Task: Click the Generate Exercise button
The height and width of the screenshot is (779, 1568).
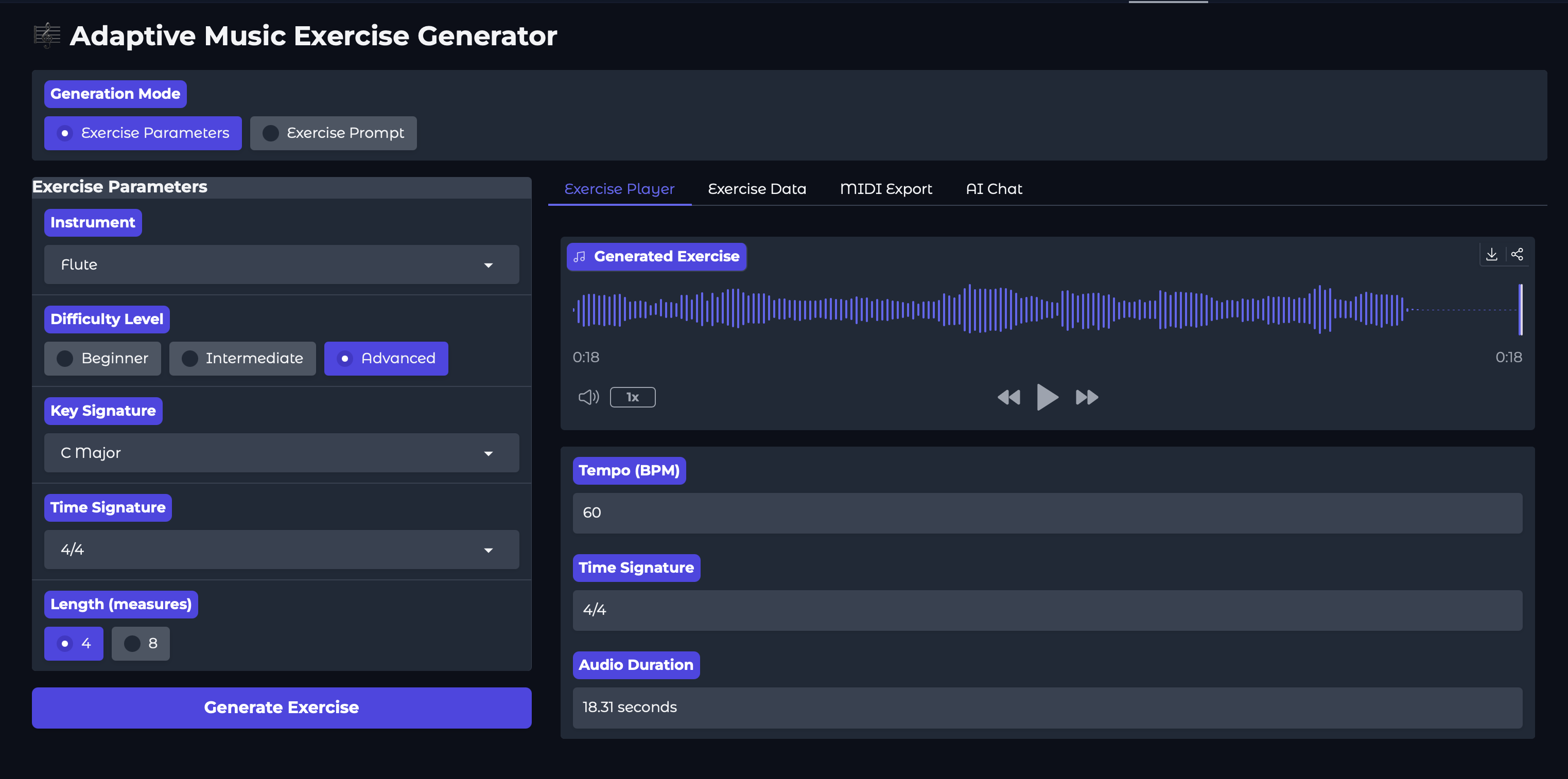Action: pyautogui.click(x=281, y=707)
